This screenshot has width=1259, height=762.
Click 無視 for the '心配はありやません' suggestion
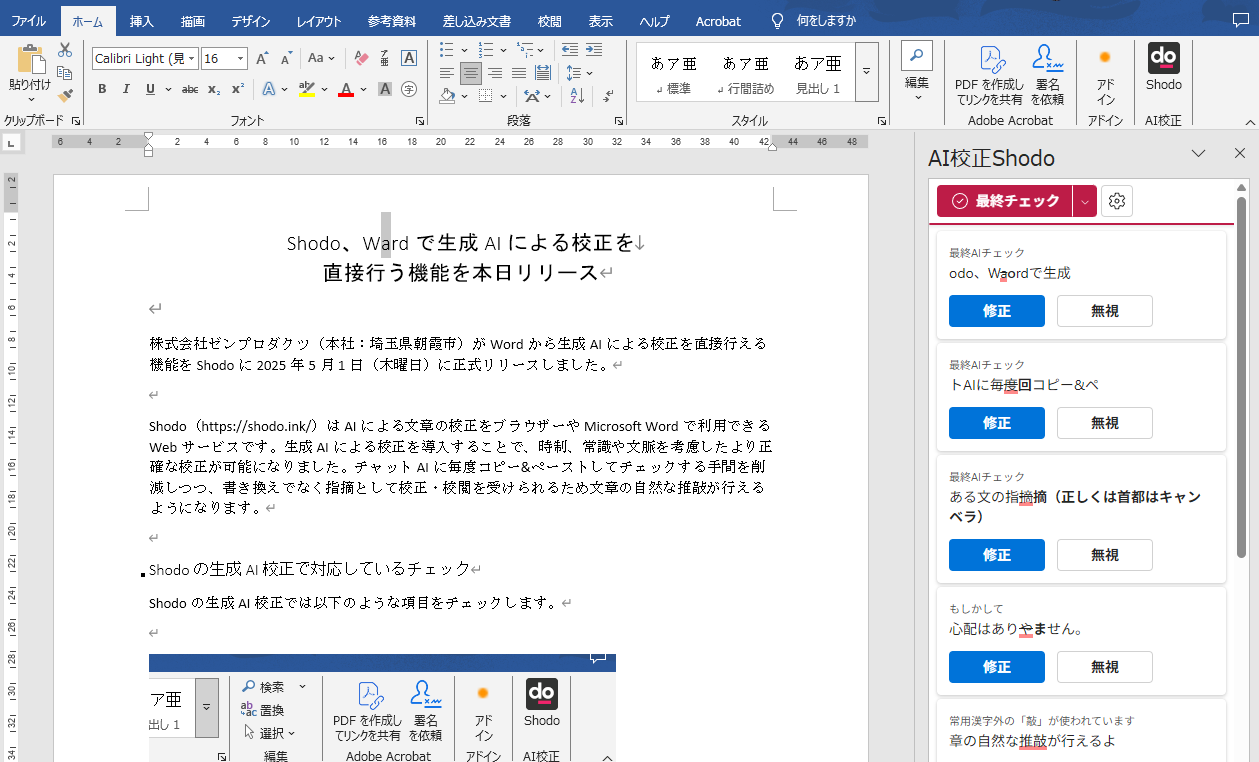(x=1104, y=667)
